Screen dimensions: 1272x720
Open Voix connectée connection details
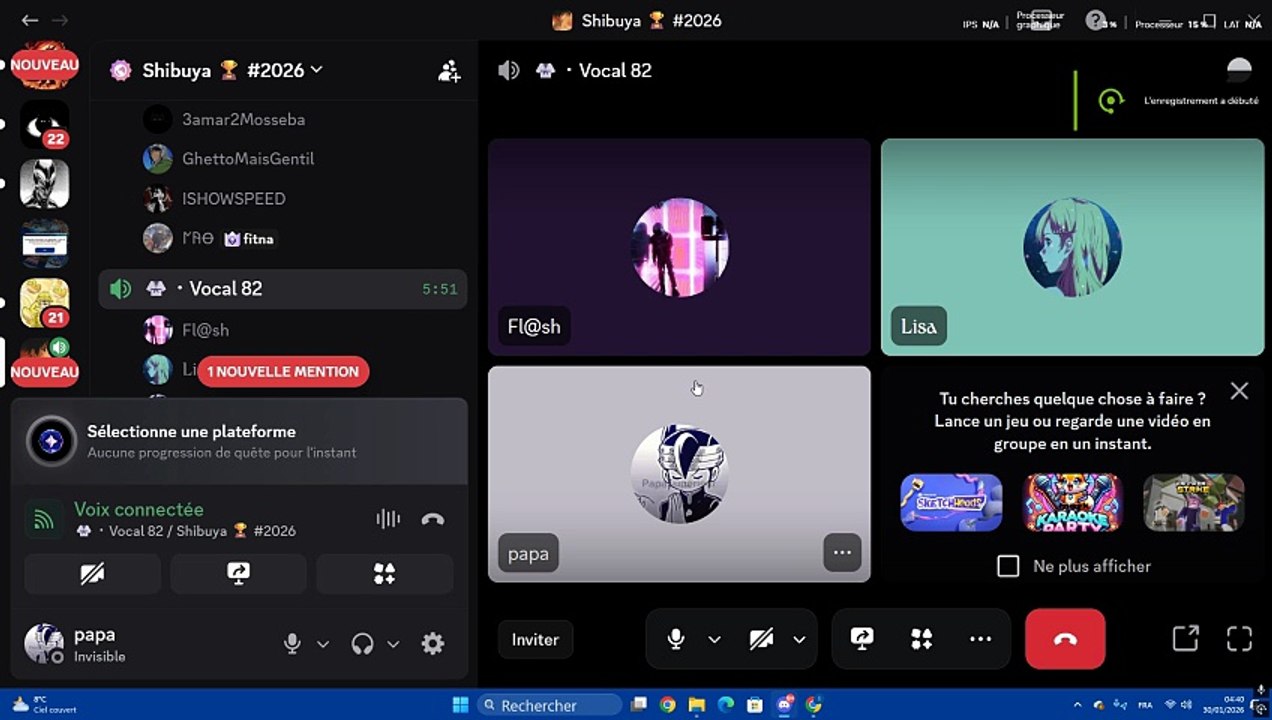click(139, 510)
